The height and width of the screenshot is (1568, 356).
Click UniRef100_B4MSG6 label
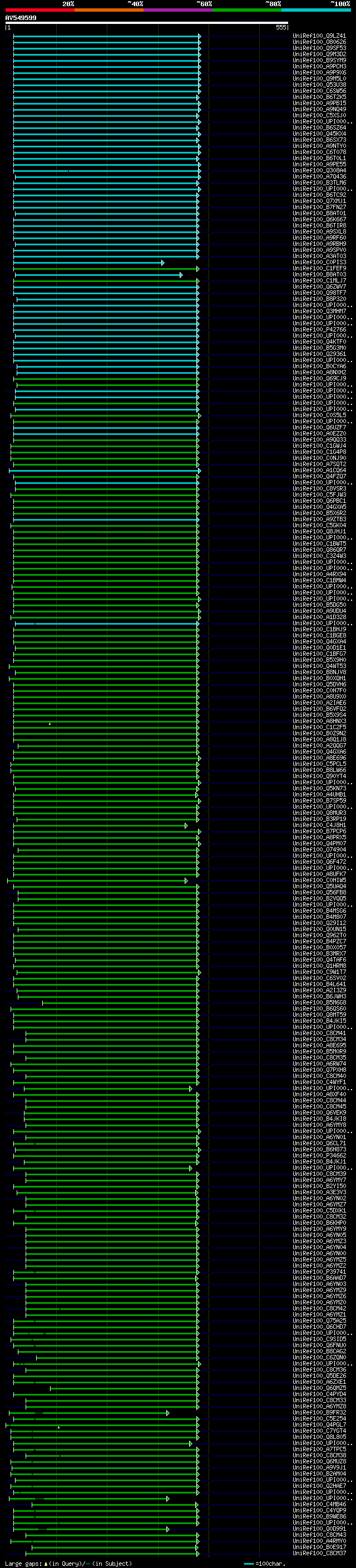(x=319, y=911)
